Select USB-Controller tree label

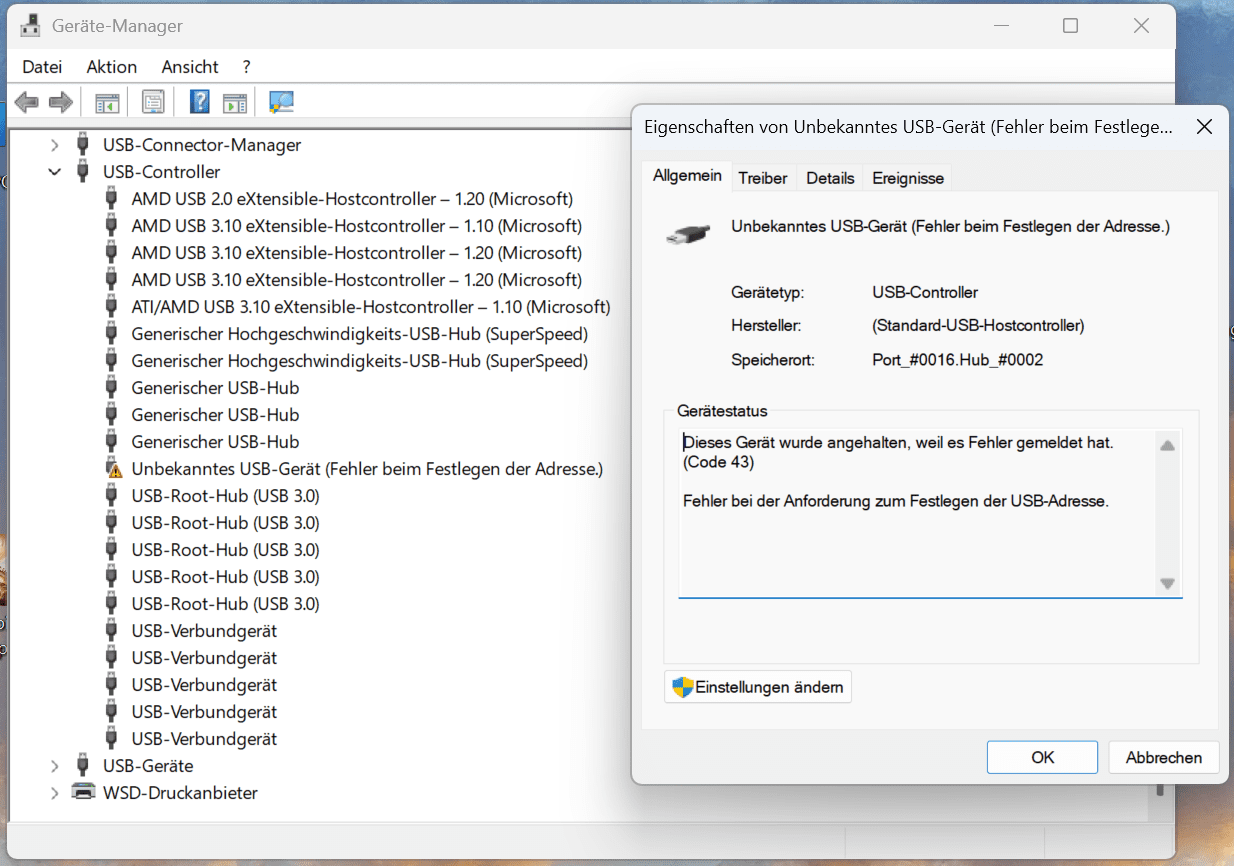(x=162, y=172)
